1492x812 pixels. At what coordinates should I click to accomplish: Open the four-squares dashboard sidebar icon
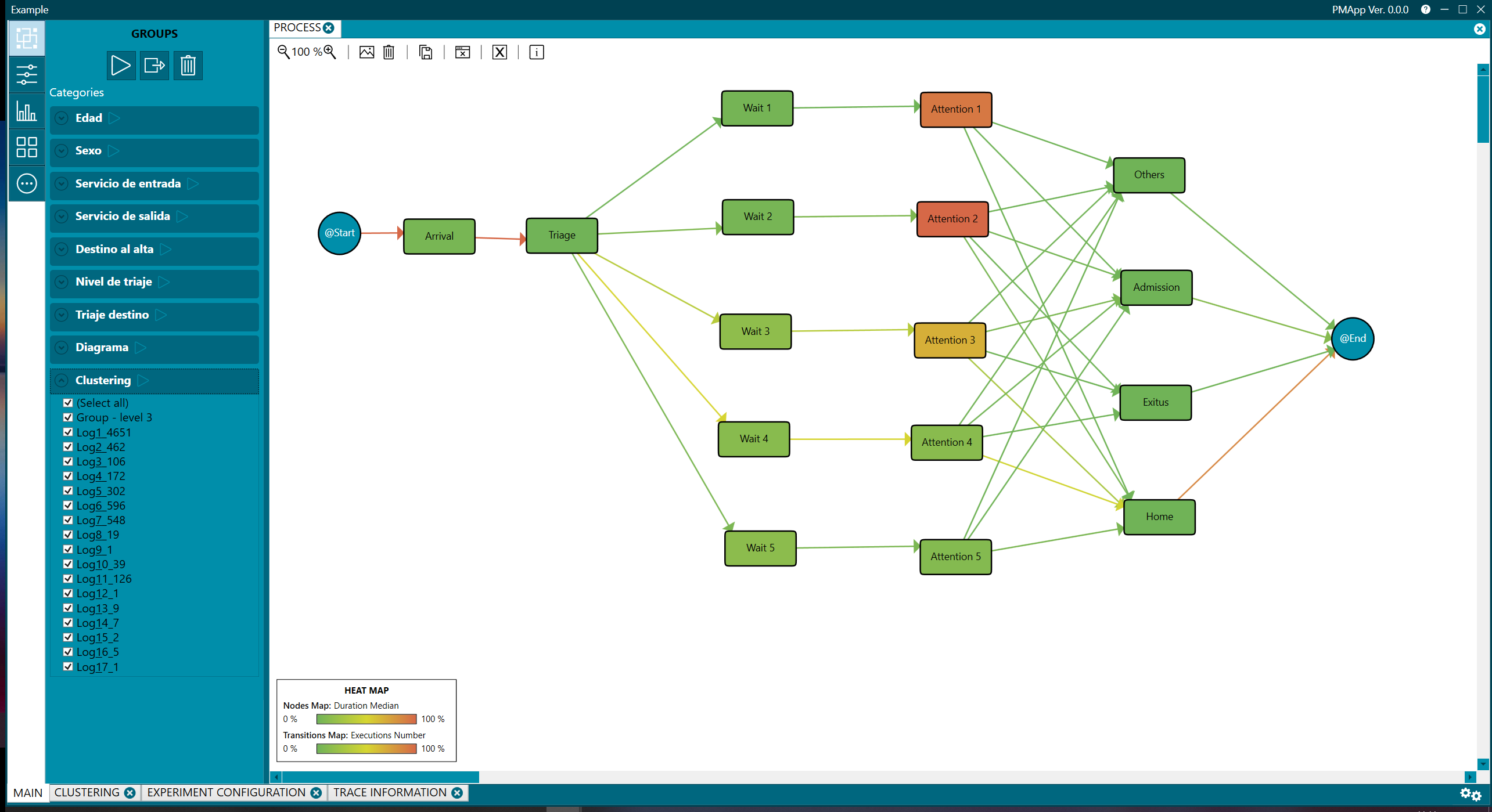coord(27,147)
